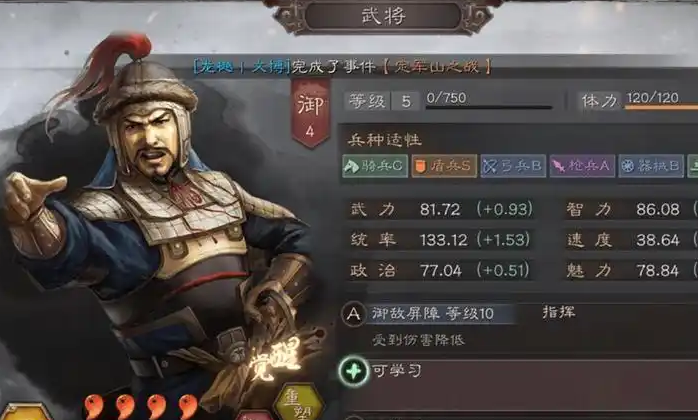The image size is (698, 420).
Task: Select the siege 器械B aptitude badge
Action: pos(651,166)
